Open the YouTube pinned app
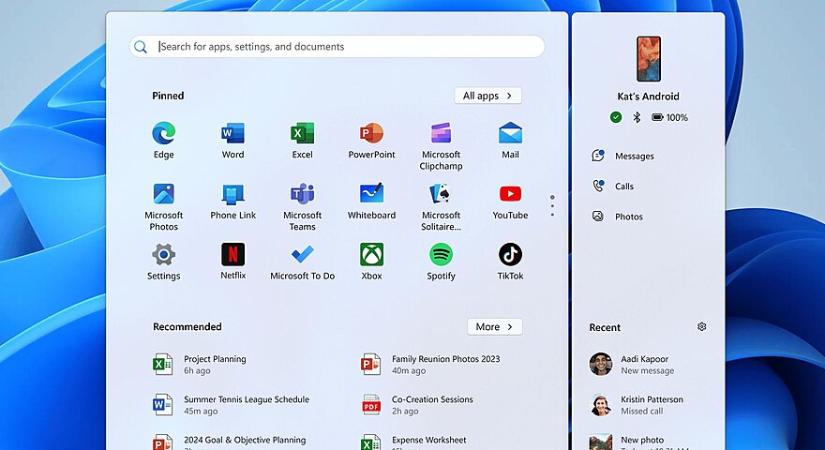The image size is (825, 450). pyautogui.click(x=510, y=201)
